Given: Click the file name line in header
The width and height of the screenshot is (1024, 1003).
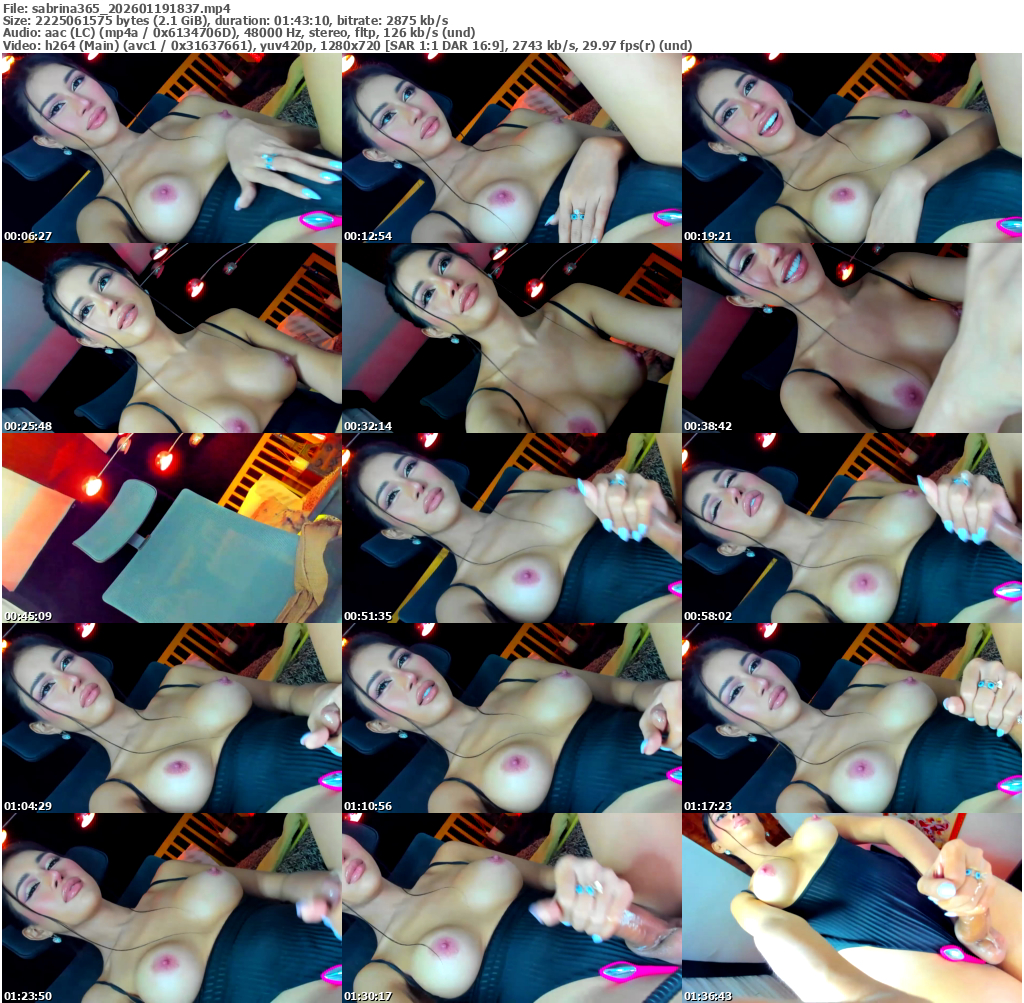Looking at the screenshot, I should click(117, 8).
